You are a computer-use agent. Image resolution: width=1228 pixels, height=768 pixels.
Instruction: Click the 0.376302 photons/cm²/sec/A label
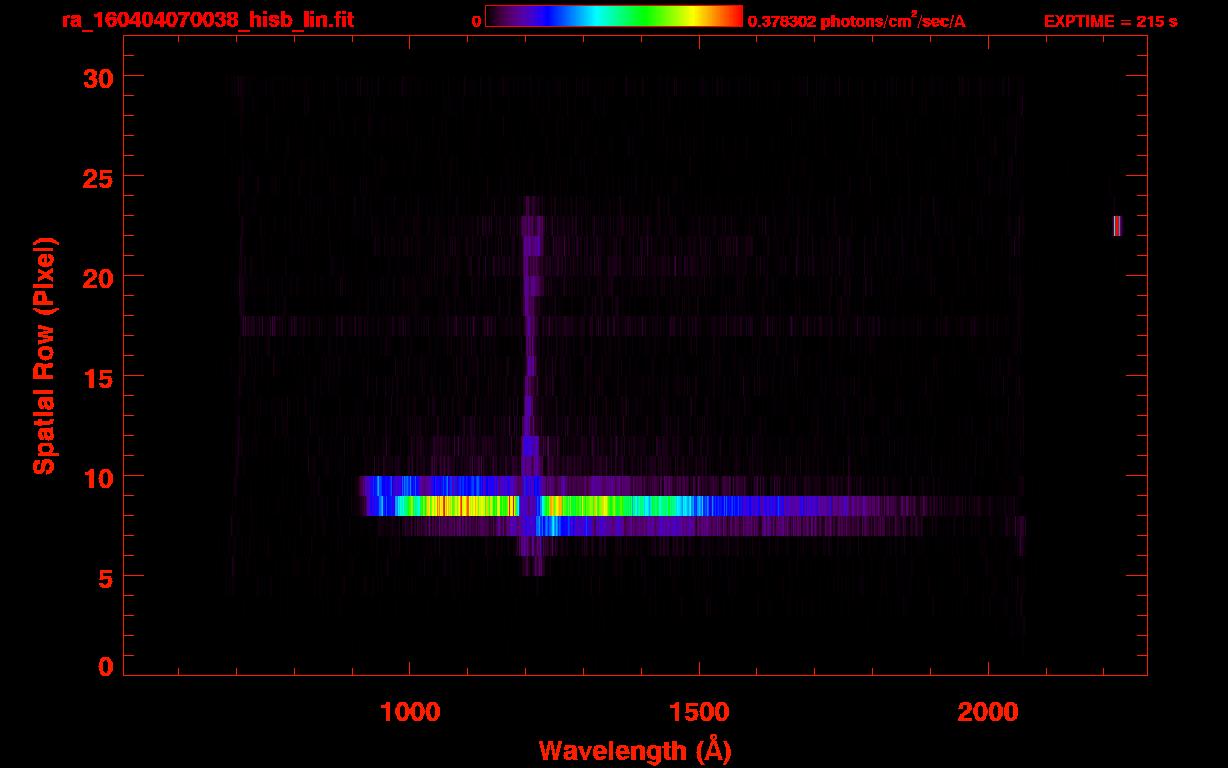[x=857, y=21]
